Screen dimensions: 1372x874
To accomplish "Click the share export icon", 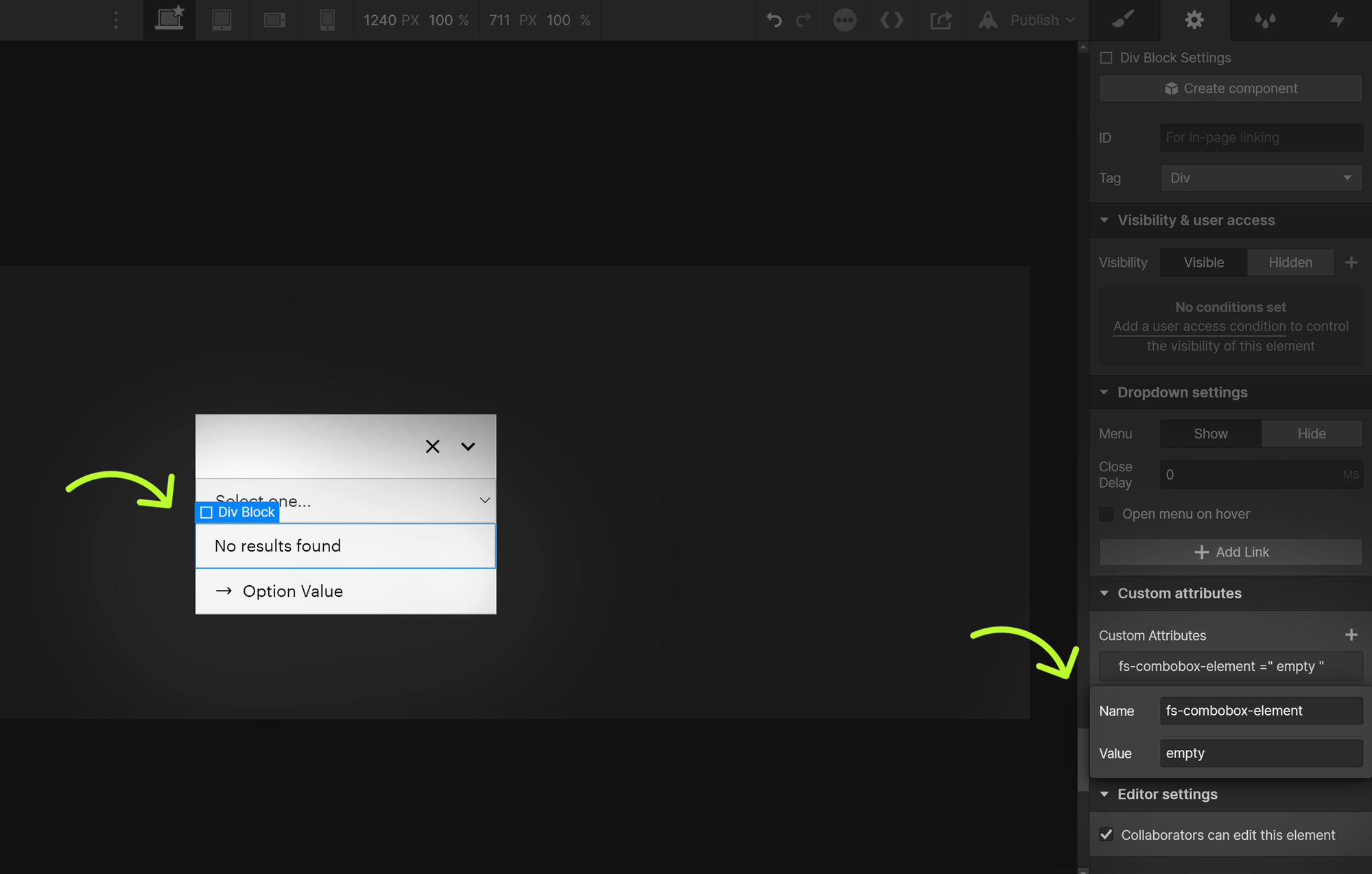I will pyautogui.click(x=941, y=20).
